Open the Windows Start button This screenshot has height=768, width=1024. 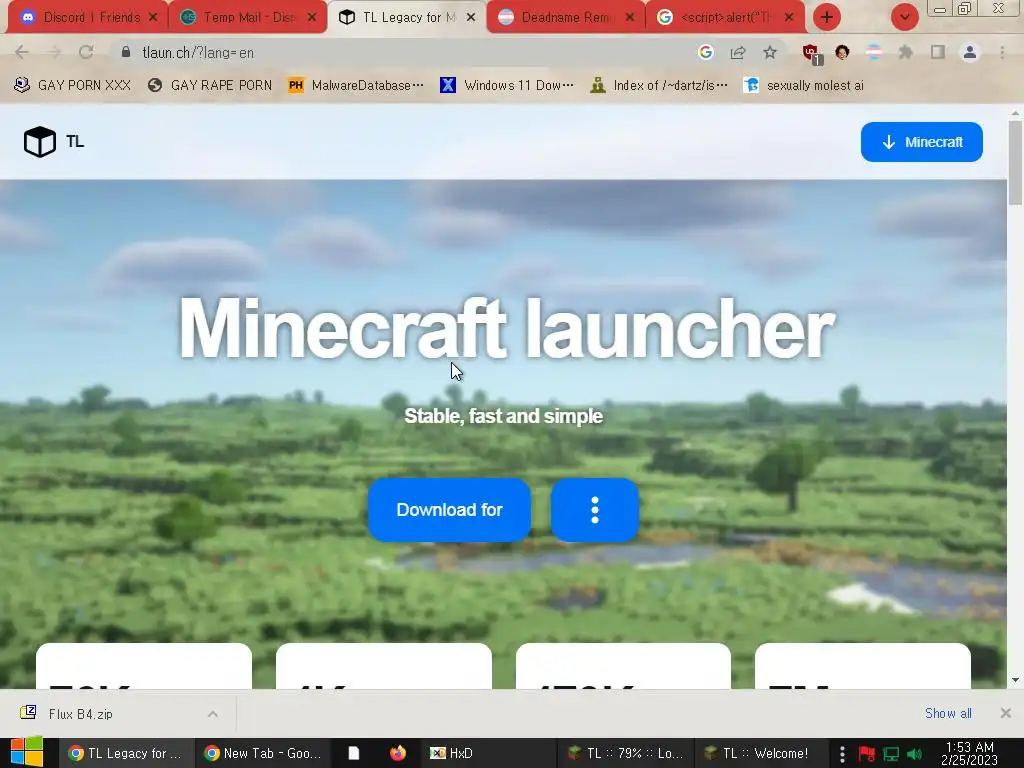click(x=27, y=752)
